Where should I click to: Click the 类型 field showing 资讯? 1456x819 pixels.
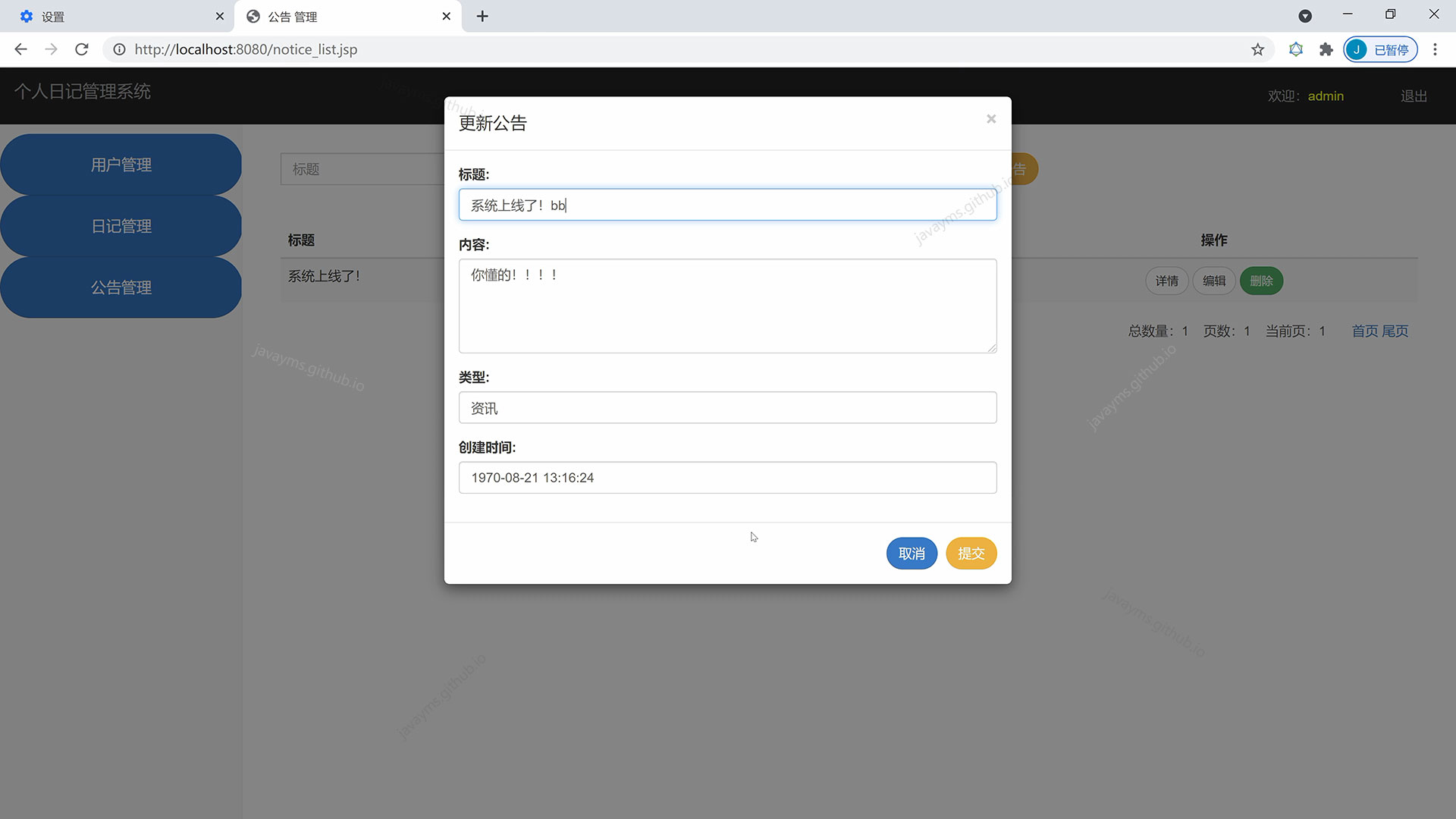726,408
